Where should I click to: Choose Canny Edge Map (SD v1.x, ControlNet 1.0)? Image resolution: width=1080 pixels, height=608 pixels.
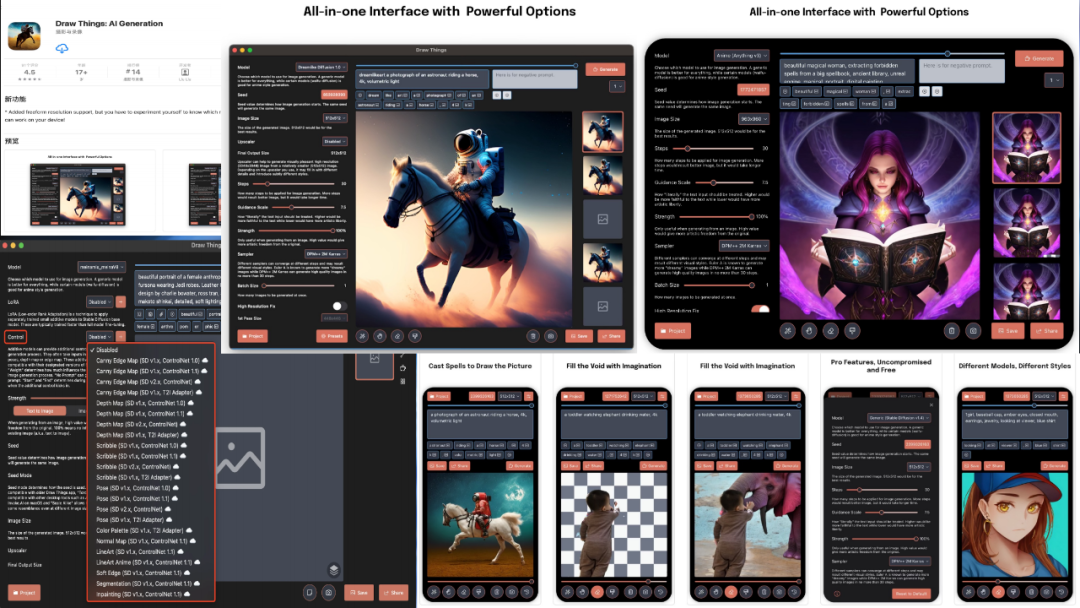tap(151, 360)
